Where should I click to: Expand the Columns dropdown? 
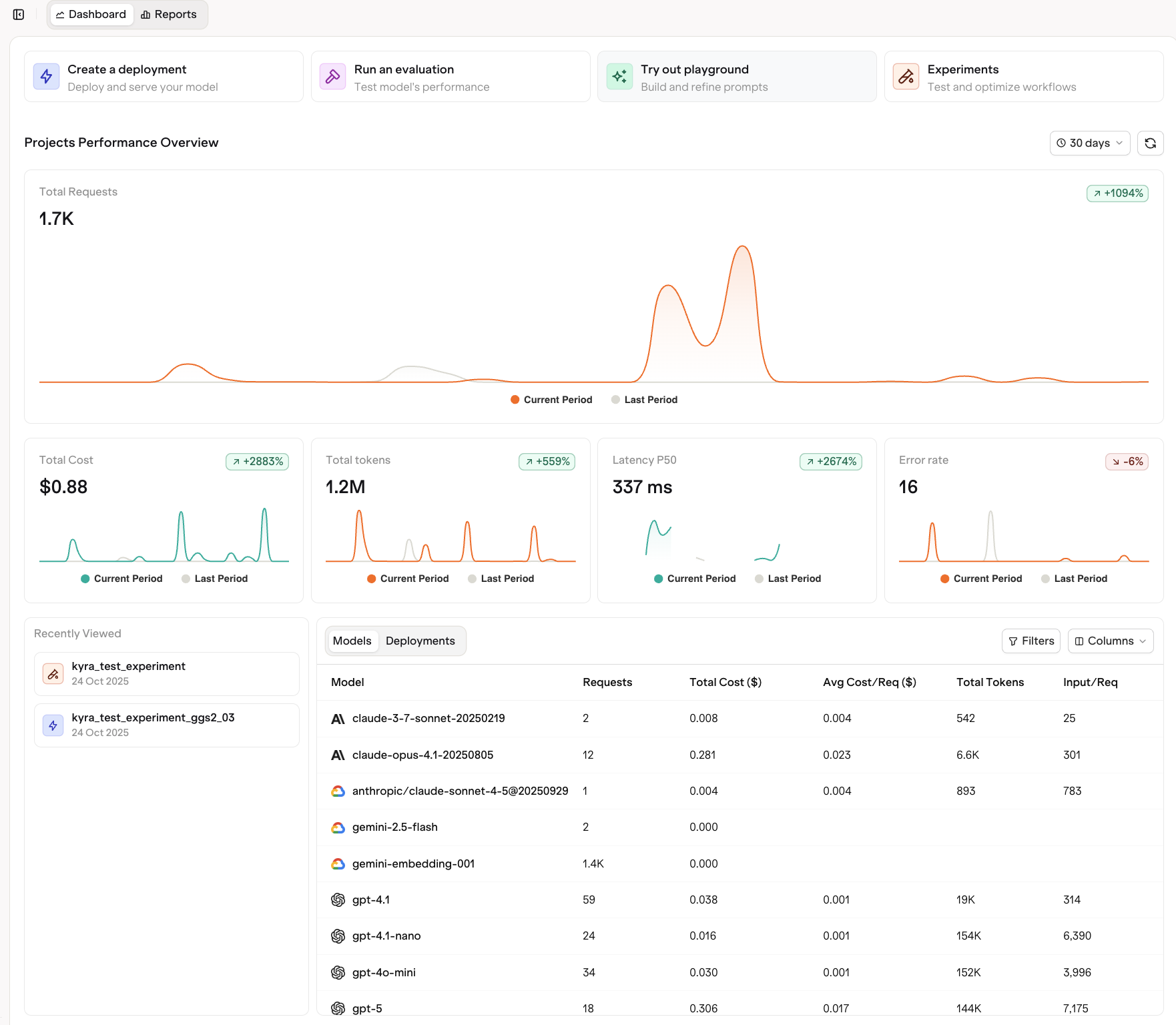1111,641
